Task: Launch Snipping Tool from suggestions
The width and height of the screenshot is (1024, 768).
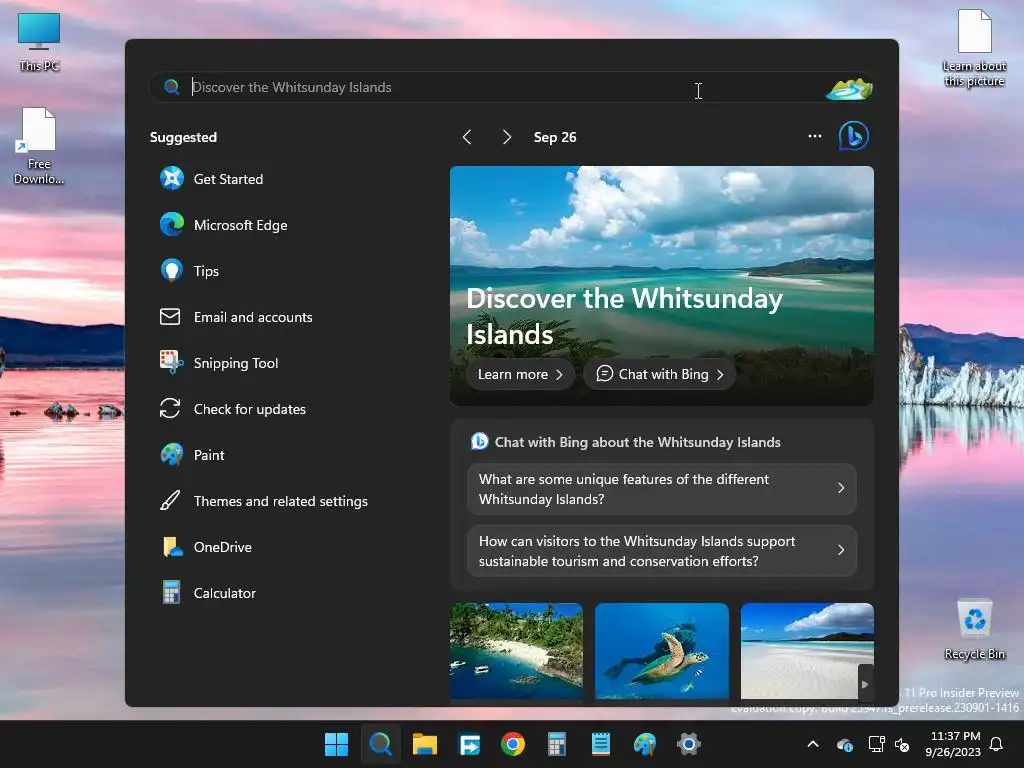Action: pyautogui.click(x=219, y=363)
